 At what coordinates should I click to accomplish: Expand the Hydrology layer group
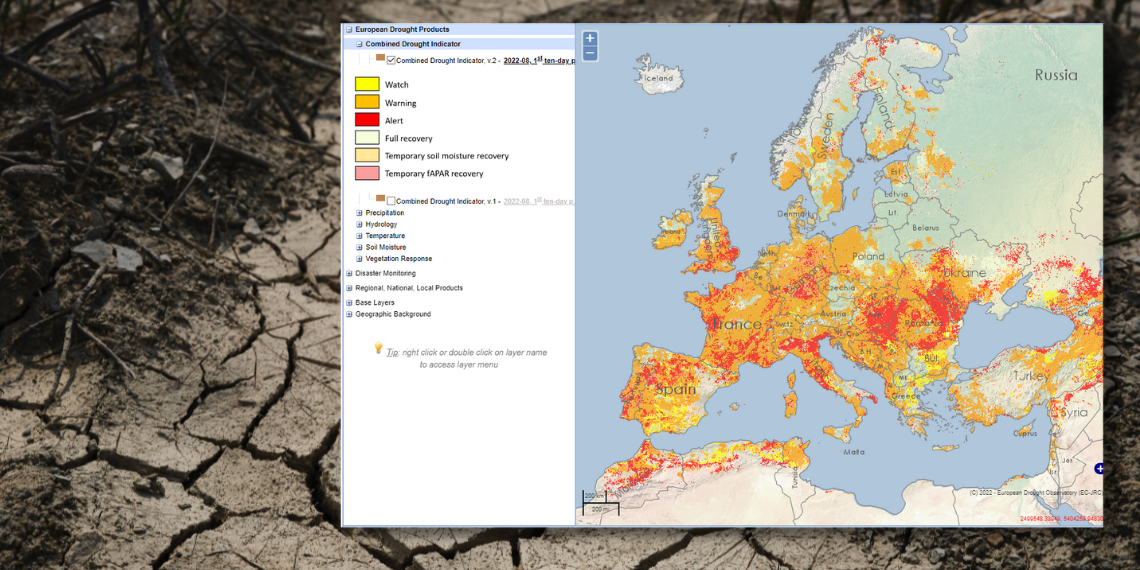(359, 224)
